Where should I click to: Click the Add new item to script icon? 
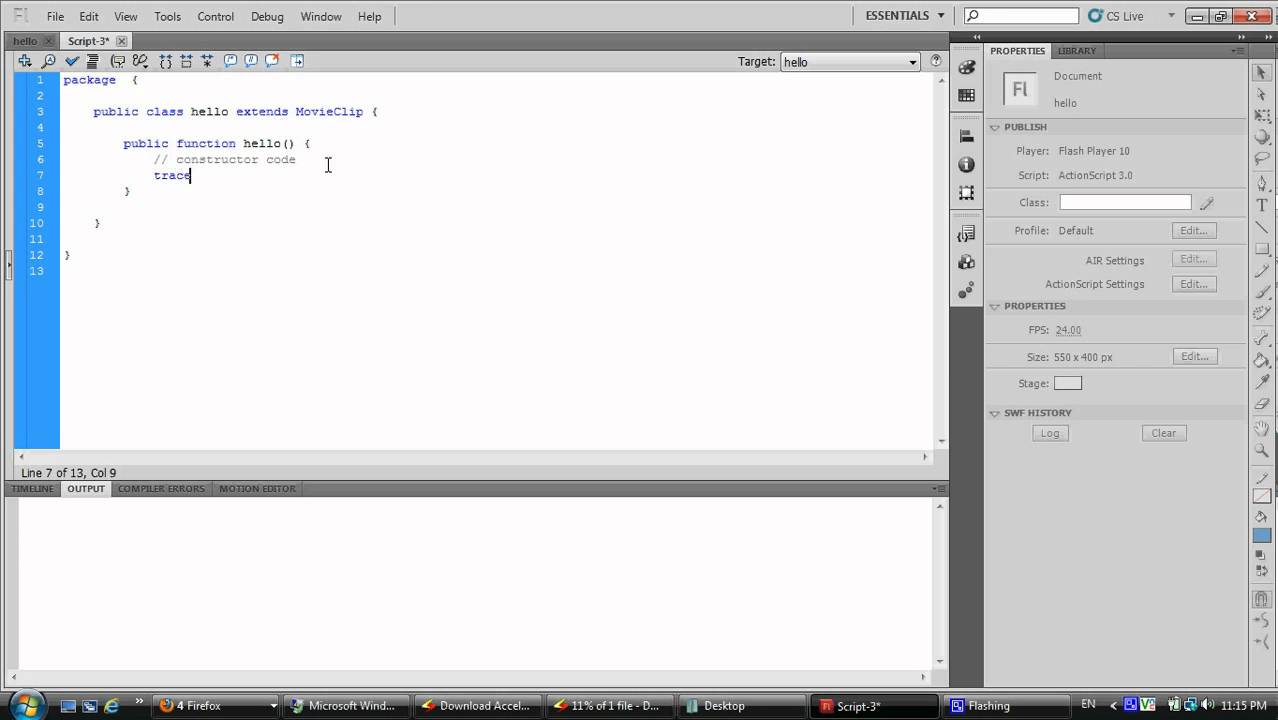(25, 61)
